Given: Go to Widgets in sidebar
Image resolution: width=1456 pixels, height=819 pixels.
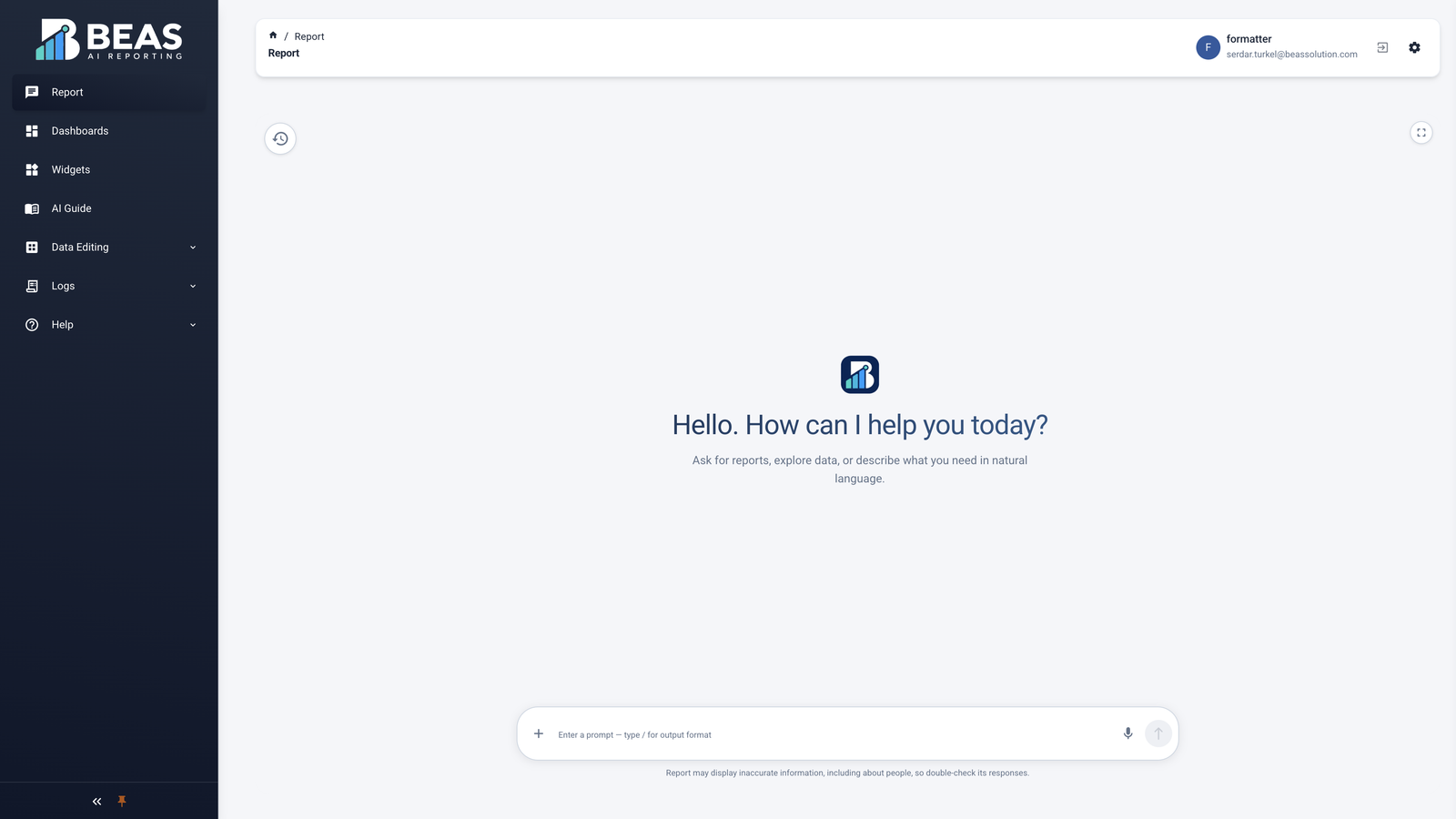Looking at the screenshot, I should [x=108, y=170].
